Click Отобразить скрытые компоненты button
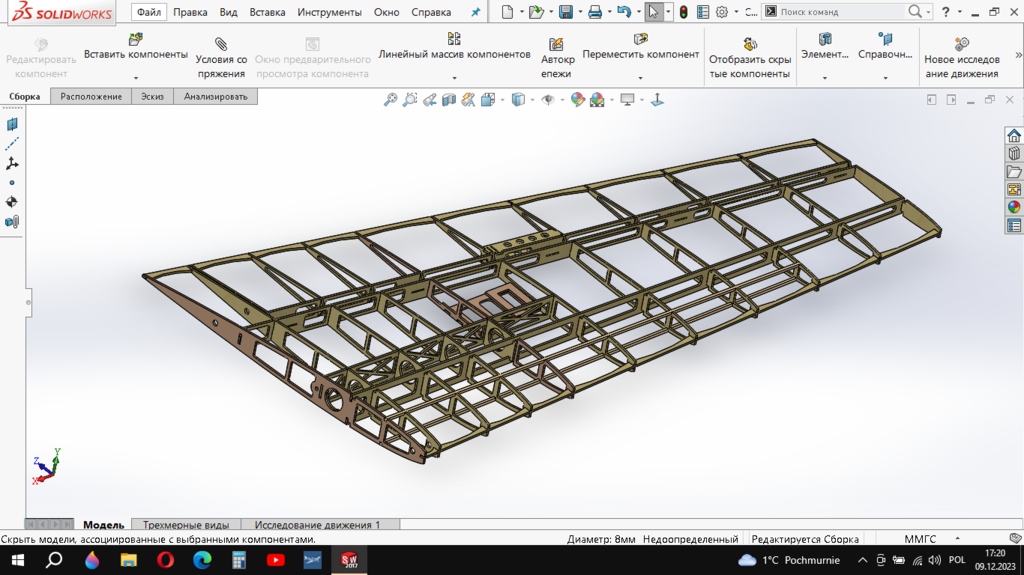 750,58
